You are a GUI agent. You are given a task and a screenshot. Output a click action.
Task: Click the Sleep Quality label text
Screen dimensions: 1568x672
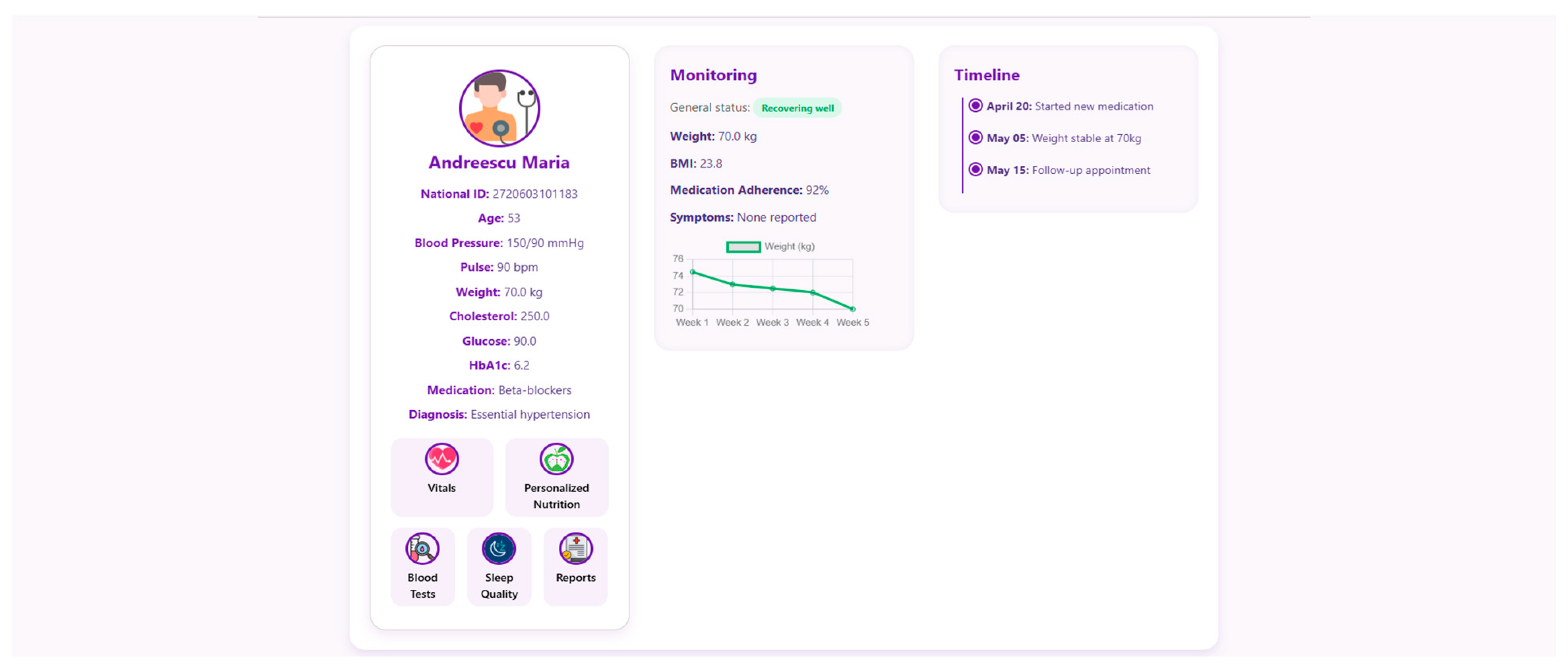[x=499, y=585]
